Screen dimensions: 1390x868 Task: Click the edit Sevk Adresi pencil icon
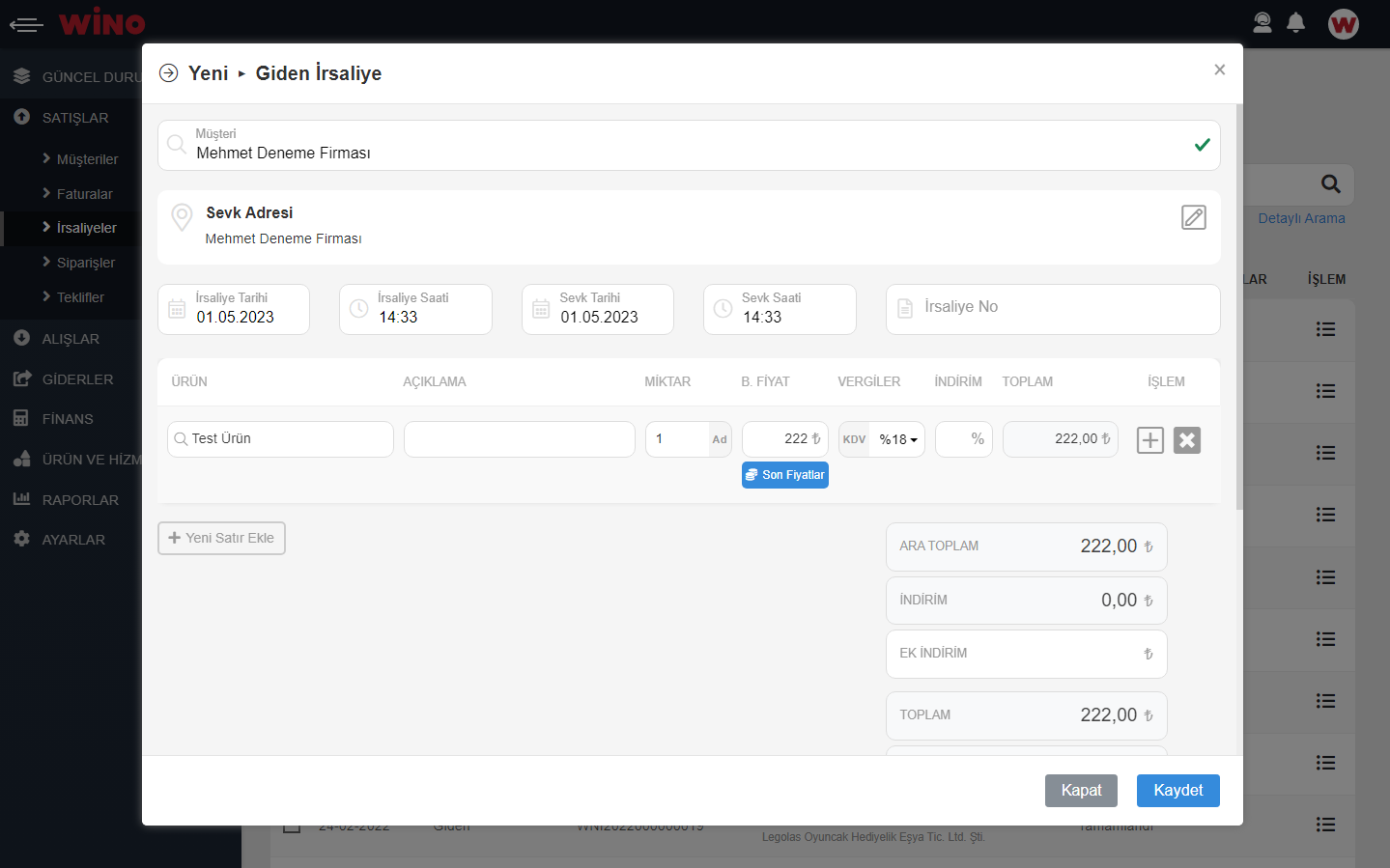(x=1193, y=217)
